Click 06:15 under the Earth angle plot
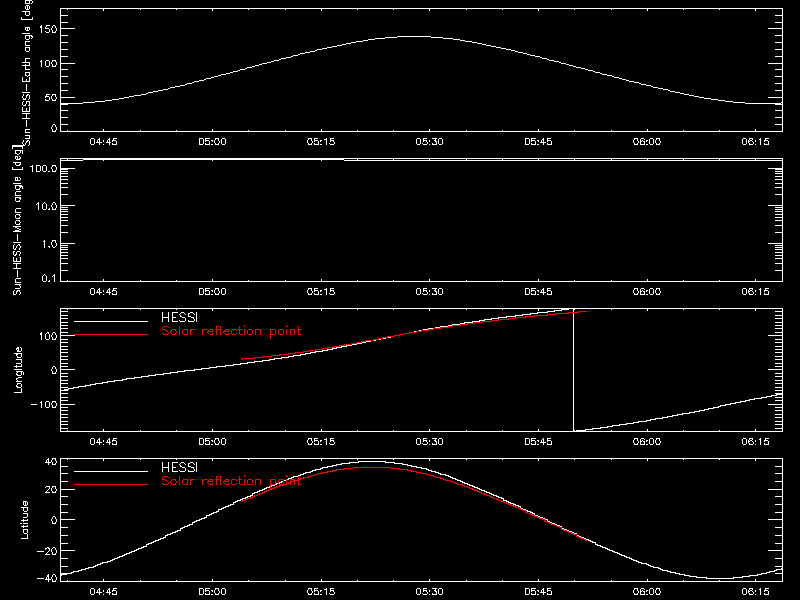800x600 pixels. [756, 142]
